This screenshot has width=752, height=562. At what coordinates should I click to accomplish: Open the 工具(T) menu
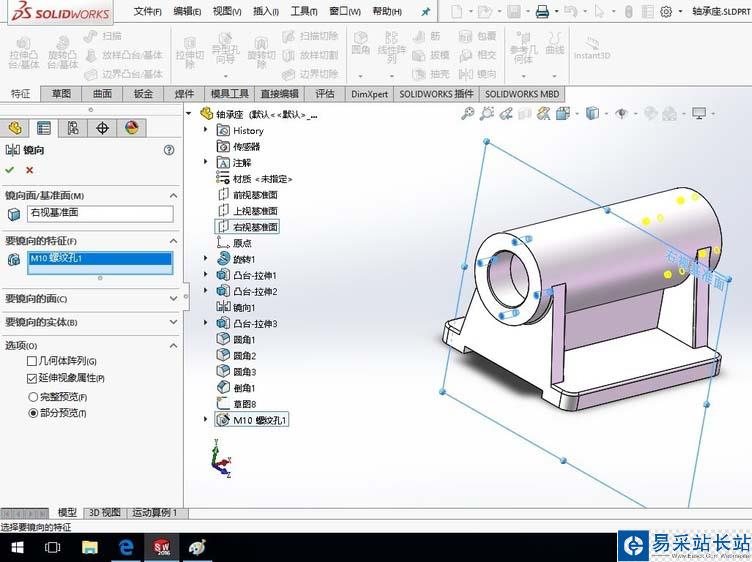point(304,12)
